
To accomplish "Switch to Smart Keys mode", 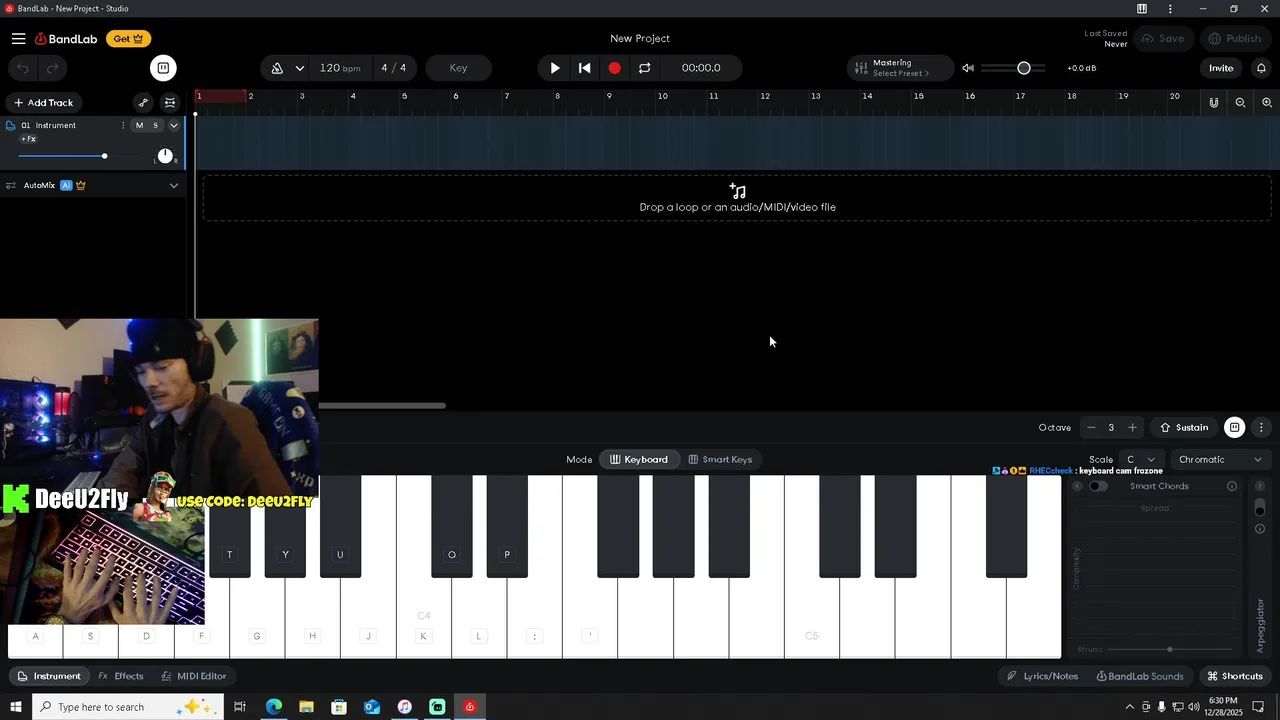I will pyautogui.click(x=720, y=460).
